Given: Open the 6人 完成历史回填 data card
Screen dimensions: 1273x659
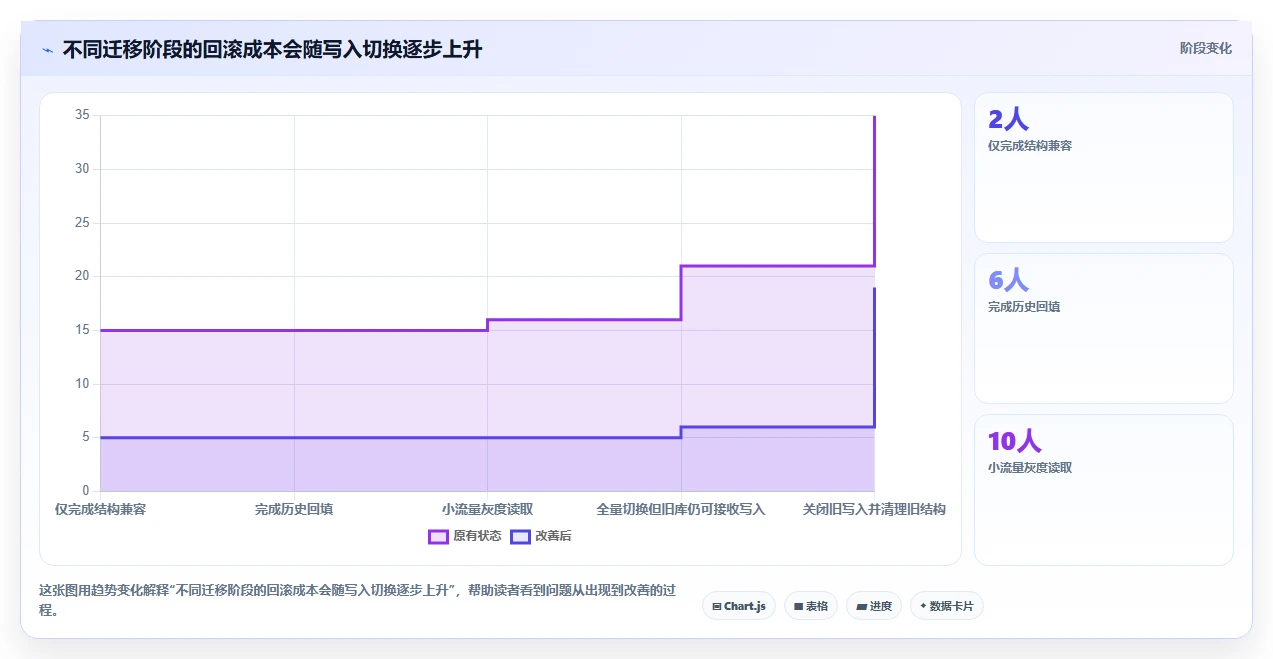Looking at the screenshot, I should (x=1104, y=329).
